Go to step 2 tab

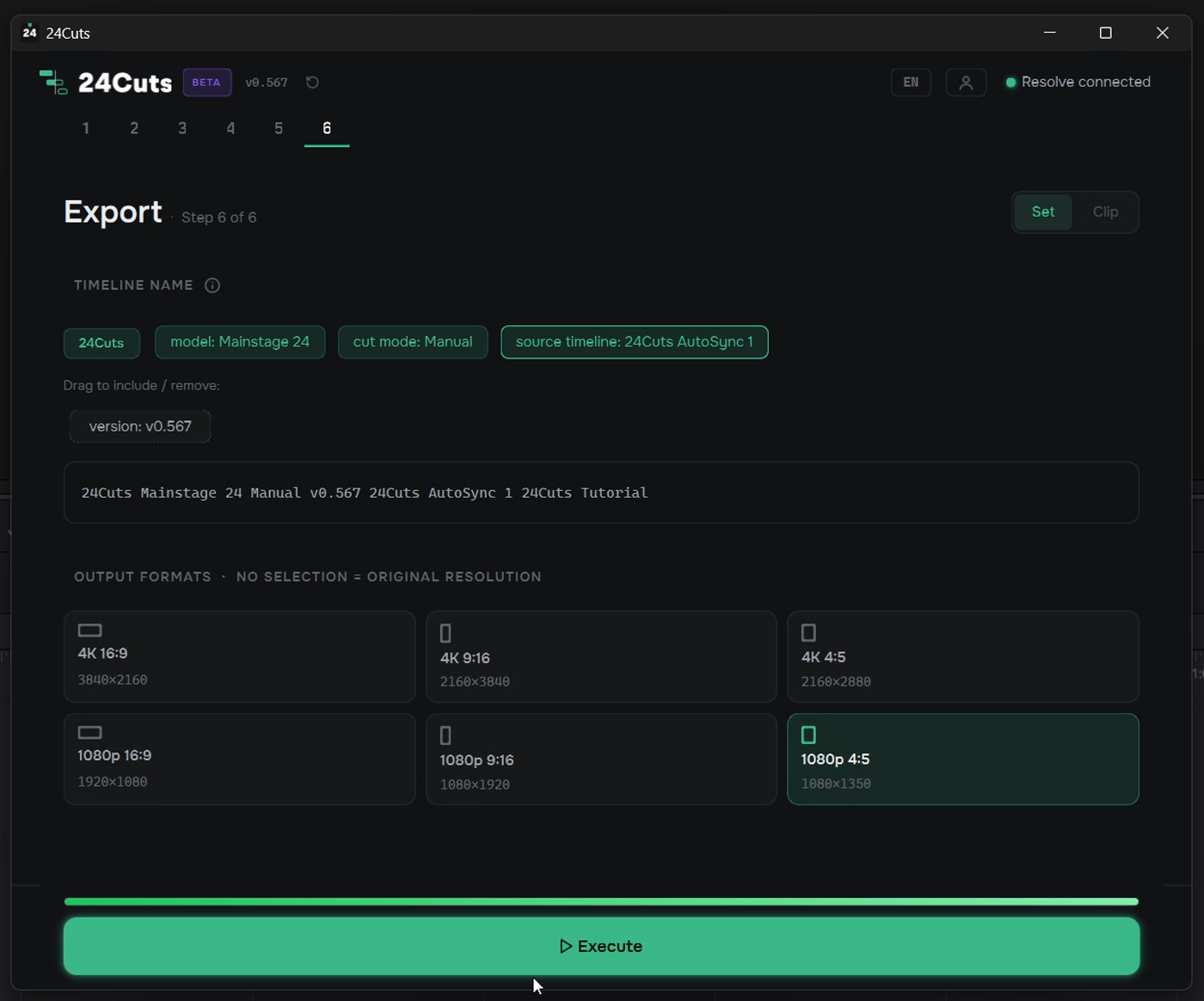click(134, 128)
